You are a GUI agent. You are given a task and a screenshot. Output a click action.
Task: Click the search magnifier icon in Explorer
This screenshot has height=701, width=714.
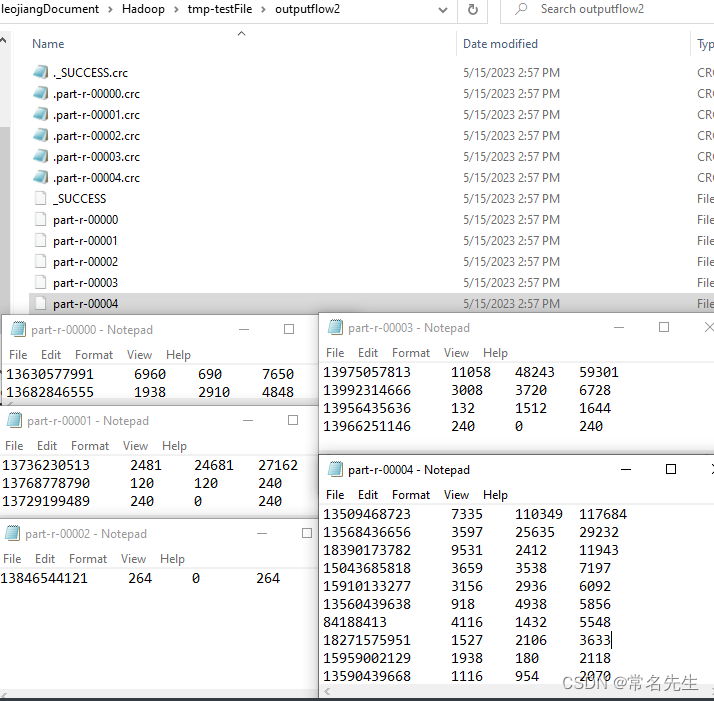(521, 9)
